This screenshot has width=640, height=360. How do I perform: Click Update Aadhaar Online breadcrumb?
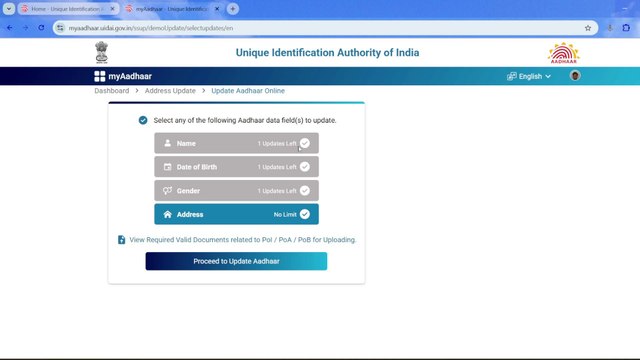click(x=248, y=91)
